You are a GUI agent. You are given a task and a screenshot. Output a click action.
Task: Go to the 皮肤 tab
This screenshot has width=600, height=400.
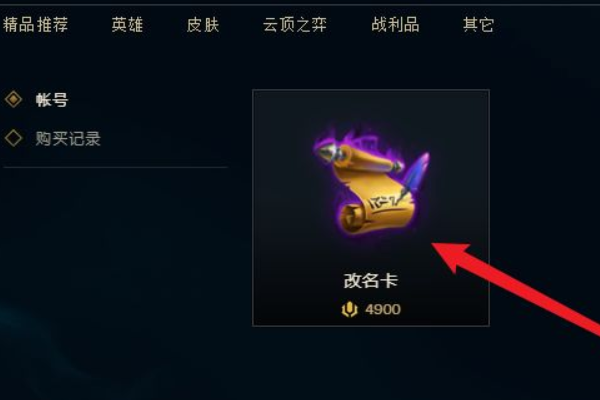[x=203, y=25]
